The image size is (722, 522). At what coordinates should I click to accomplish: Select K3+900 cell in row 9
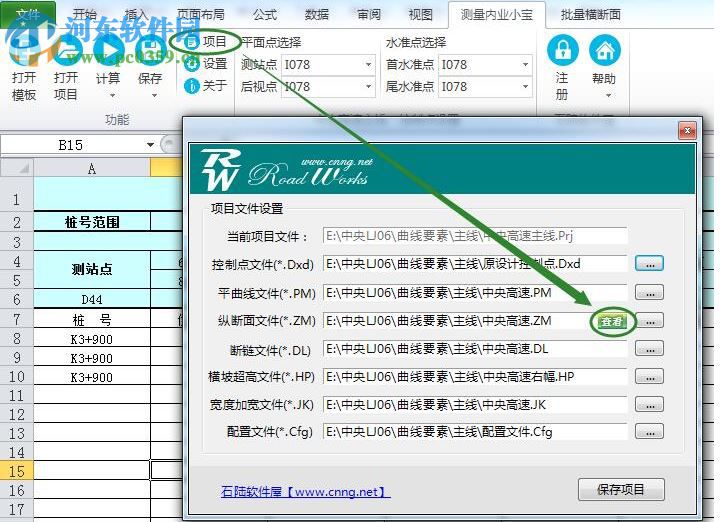92,358
